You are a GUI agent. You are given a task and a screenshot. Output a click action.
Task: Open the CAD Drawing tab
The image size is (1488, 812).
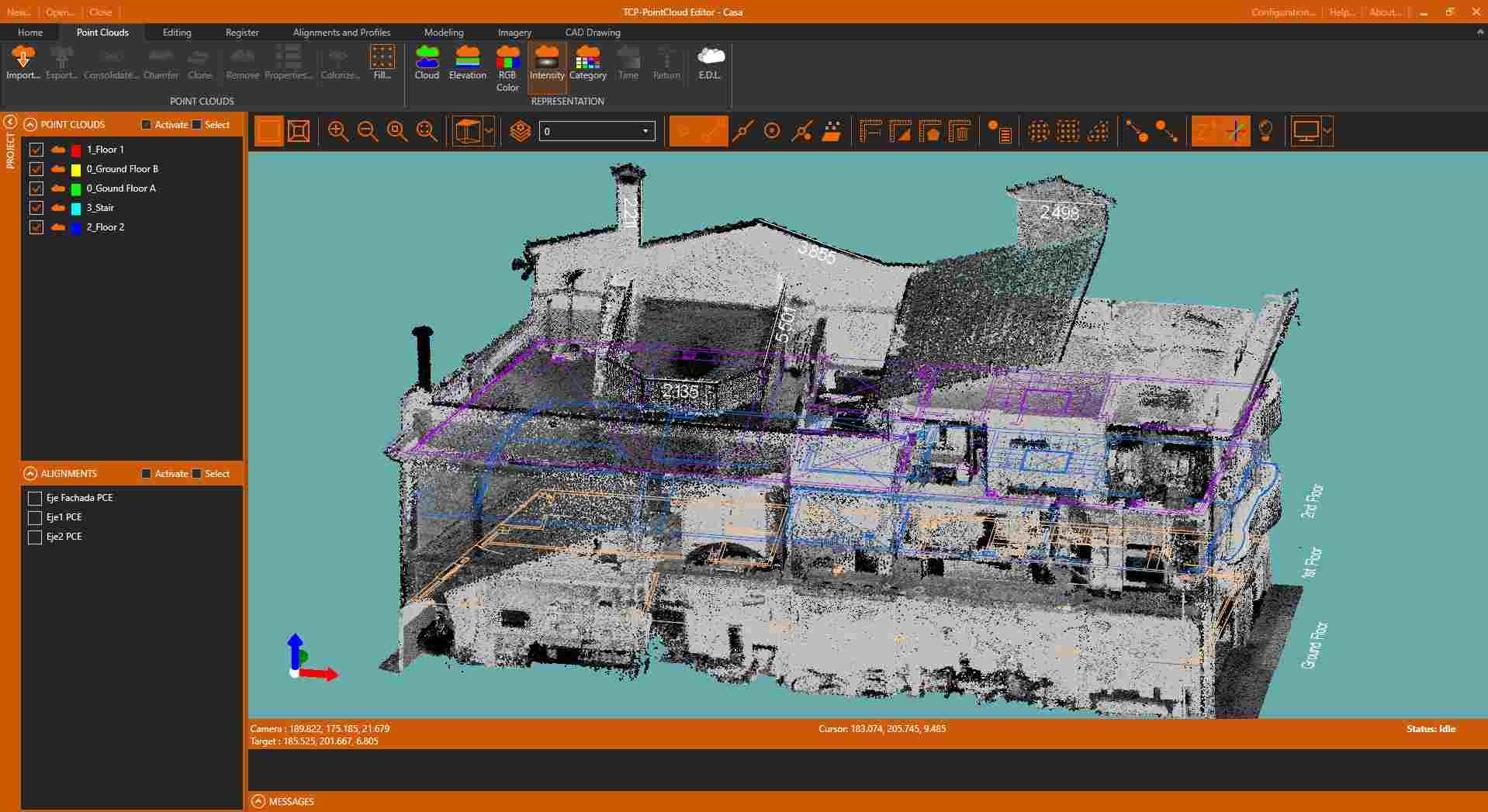click(592, 32)
